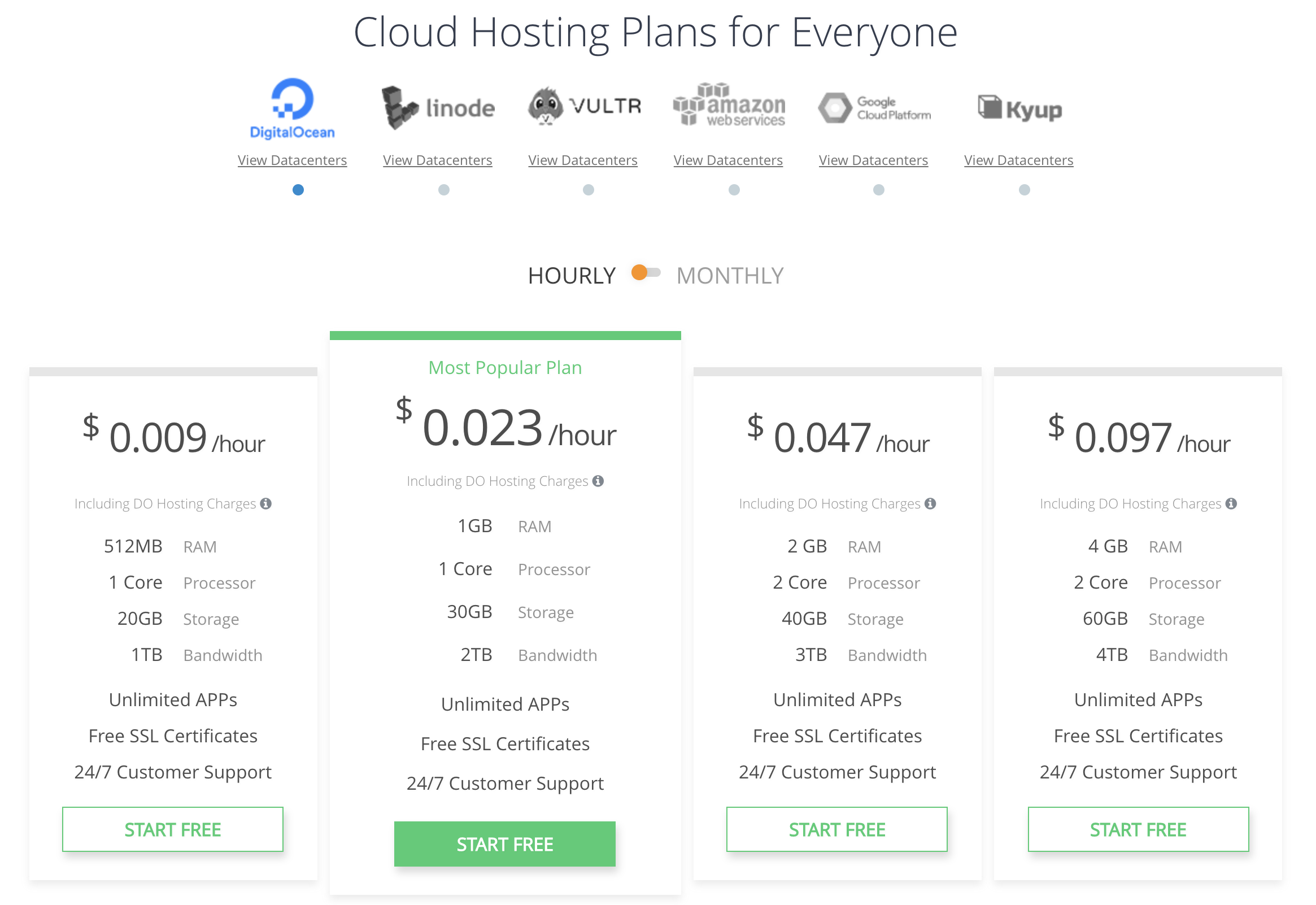Open View Datacenters link under DigitalOcean
The image size is (1316, 905).
pyautogui.click(x=293, y=160)
